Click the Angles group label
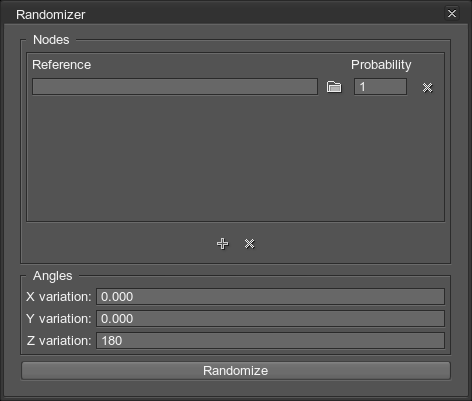Viewport: 472px width, 401px height. tap(52, 276)
